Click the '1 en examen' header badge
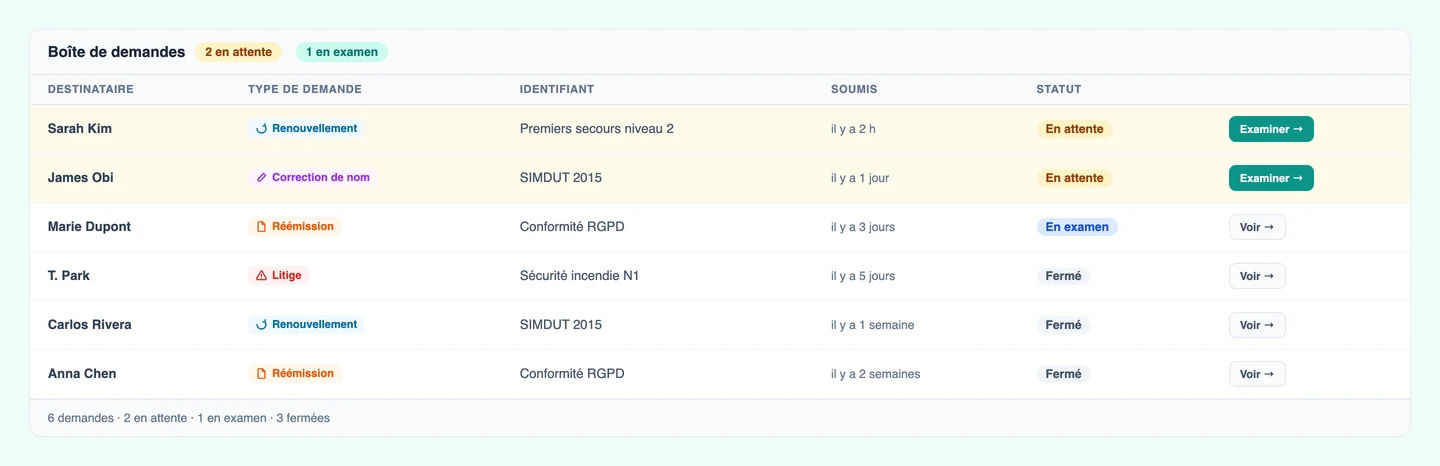 point(342,52)
